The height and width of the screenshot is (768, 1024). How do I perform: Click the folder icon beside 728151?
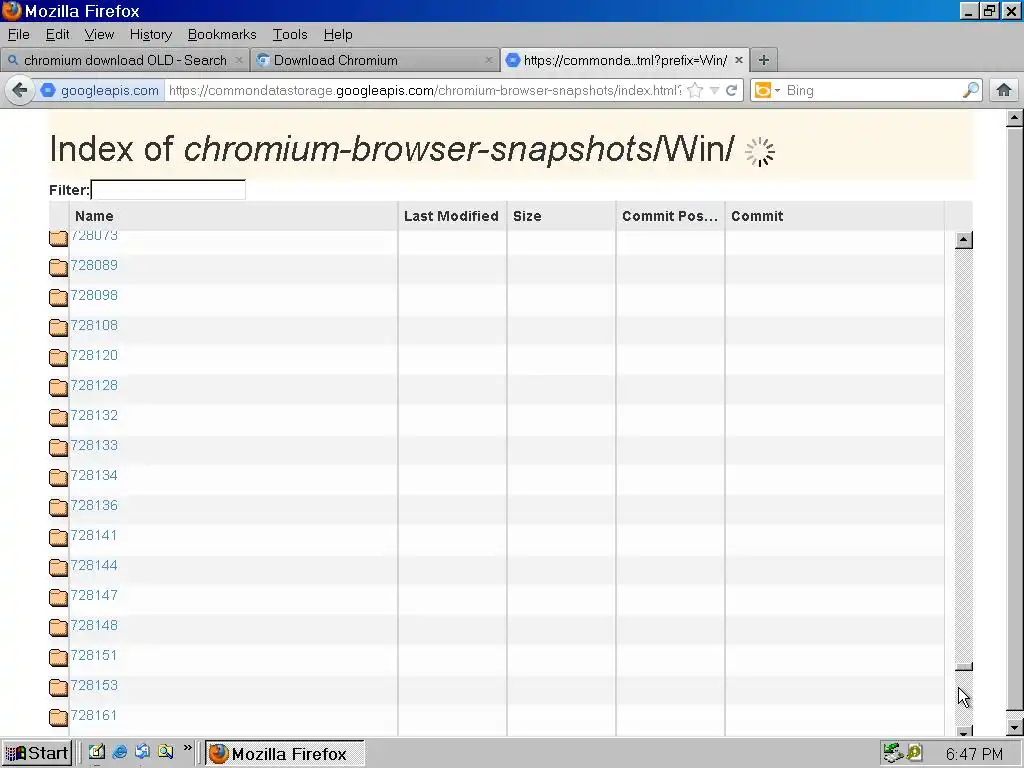coord(58,657)
